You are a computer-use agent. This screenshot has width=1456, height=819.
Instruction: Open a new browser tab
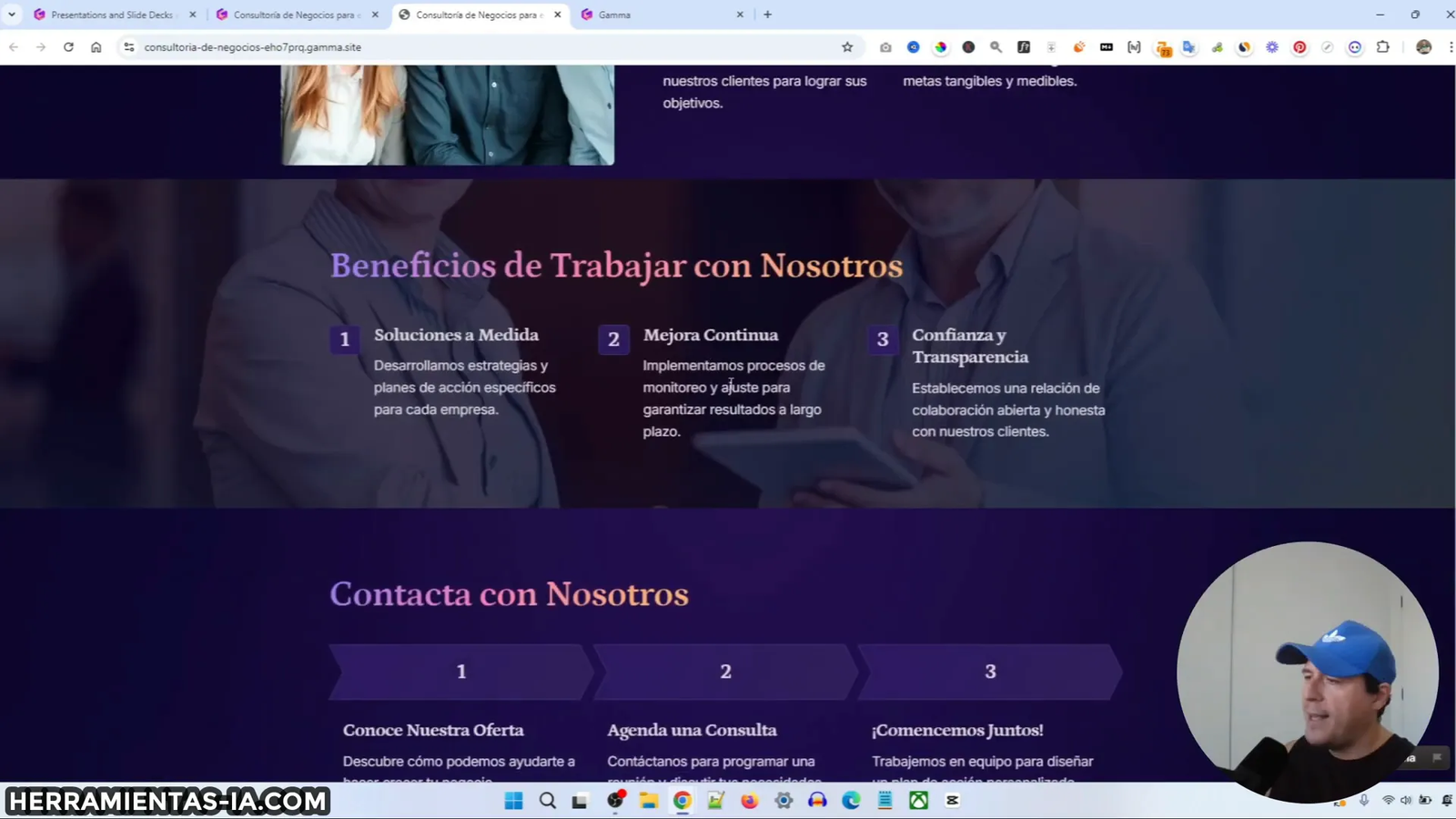pos(767,15)
